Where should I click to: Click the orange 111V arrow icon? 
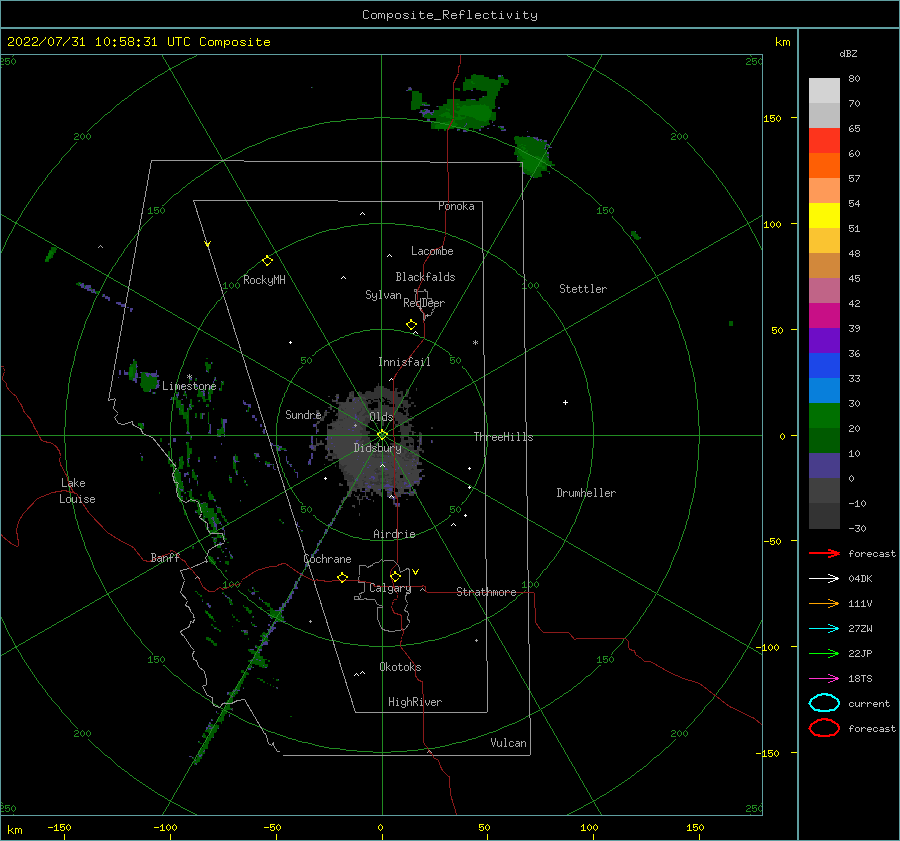tap(824, 603)
